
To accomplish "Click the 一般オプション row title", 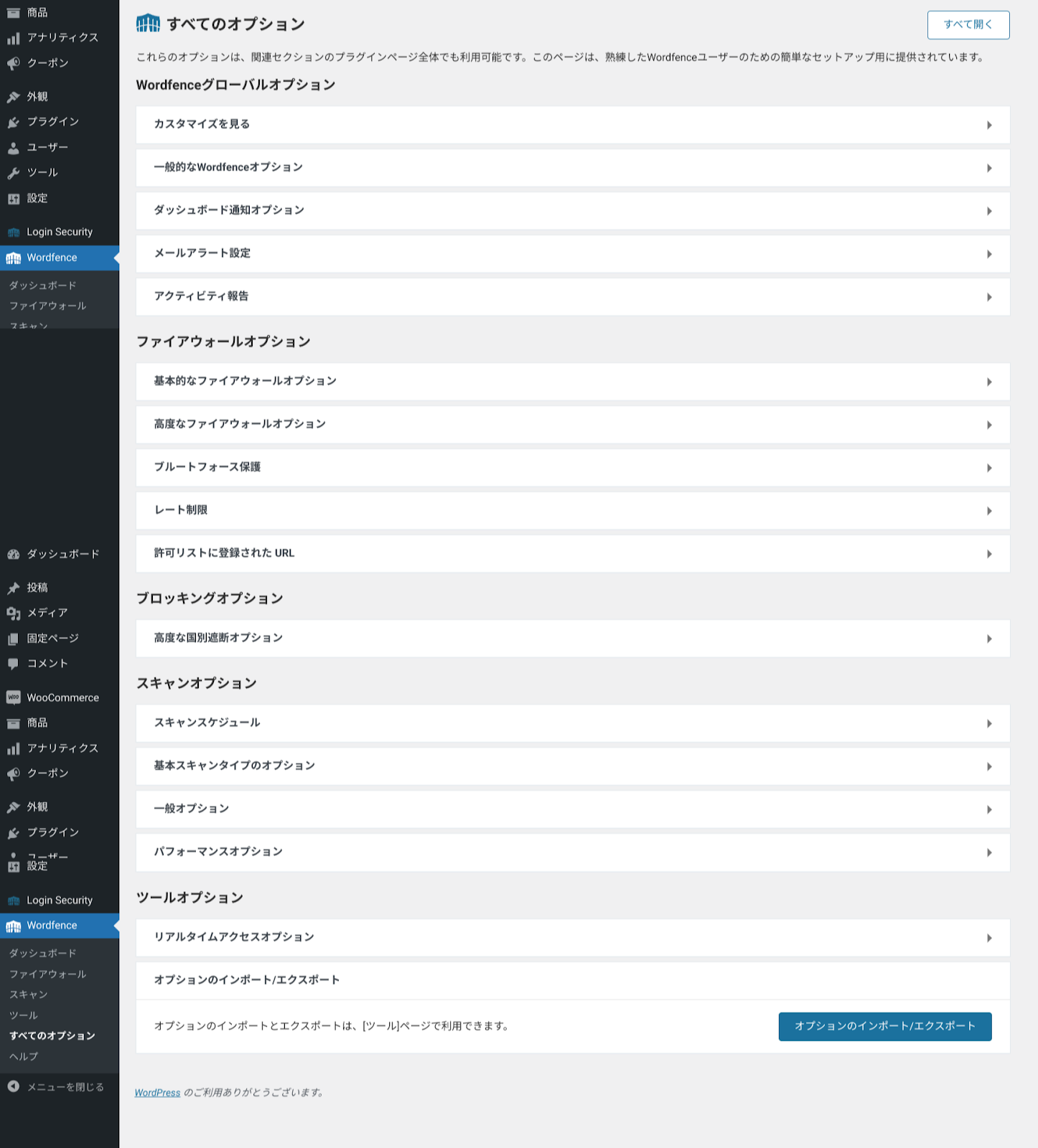I will click(x=192, y=809).
